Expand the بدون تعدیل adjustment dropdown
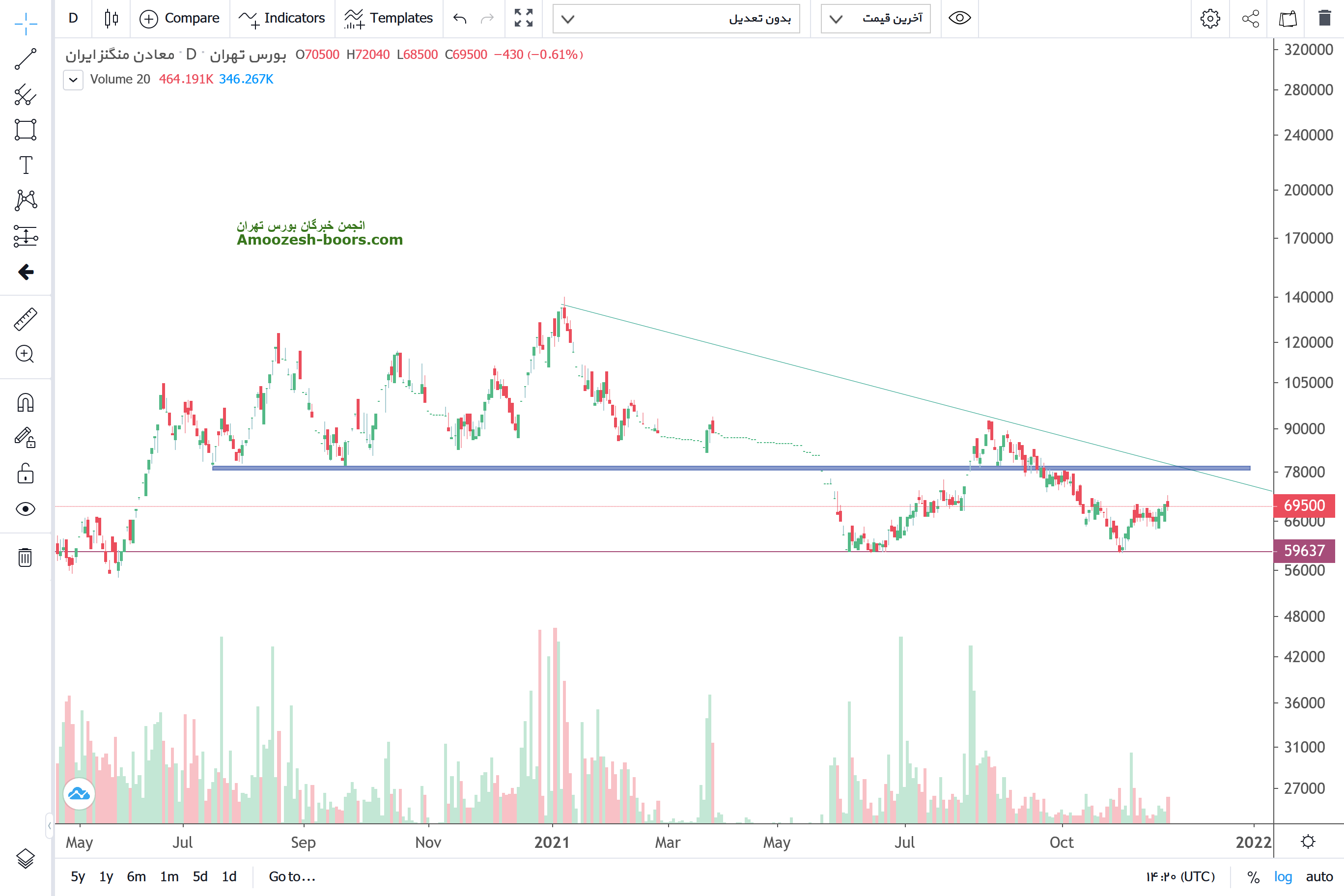The image size is (1344, 896). pyautogui.click(x=676, y=19)
